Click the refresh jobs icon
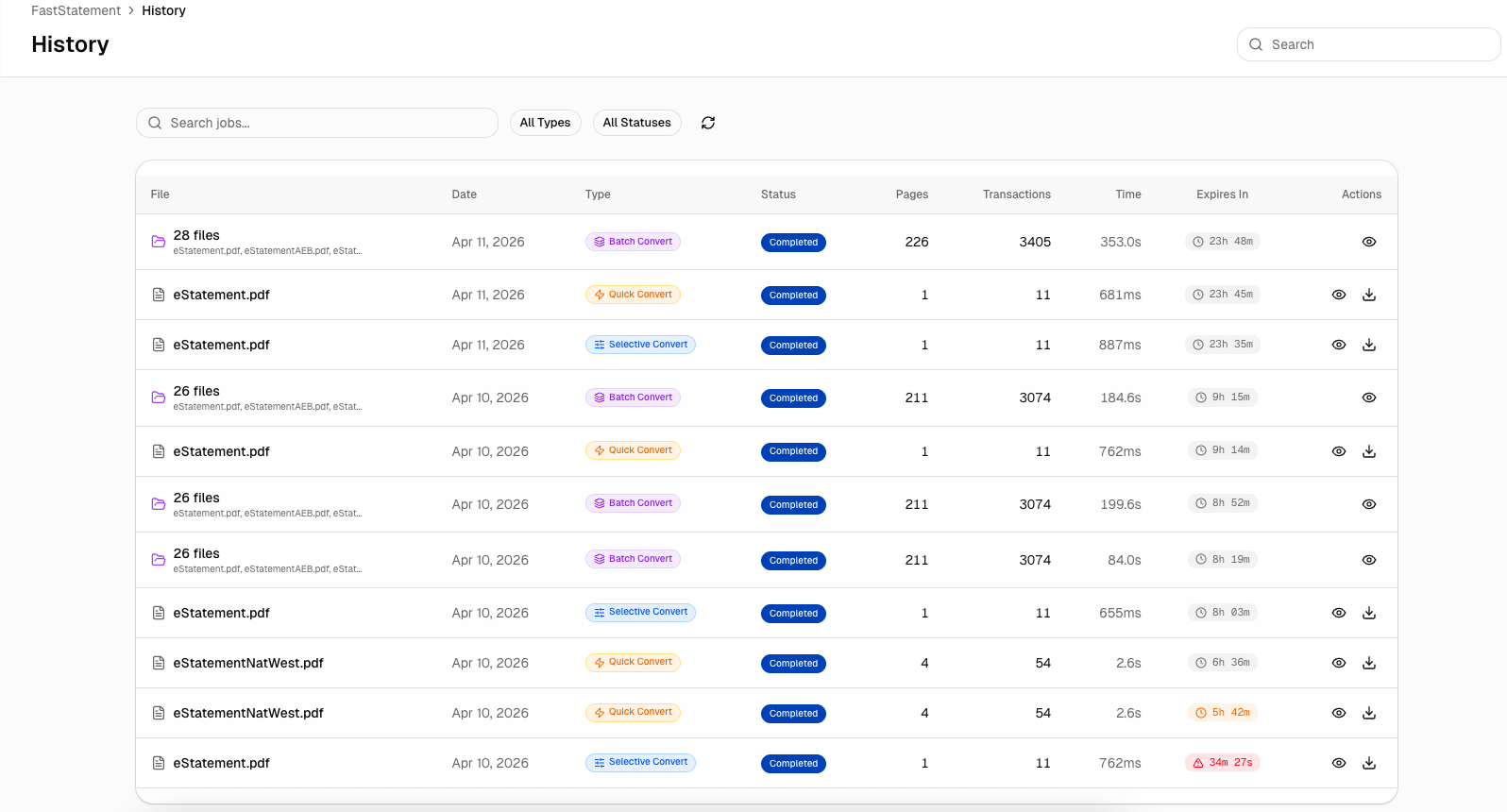Viewport: 1507px width, 812px height. pos(708,123)
